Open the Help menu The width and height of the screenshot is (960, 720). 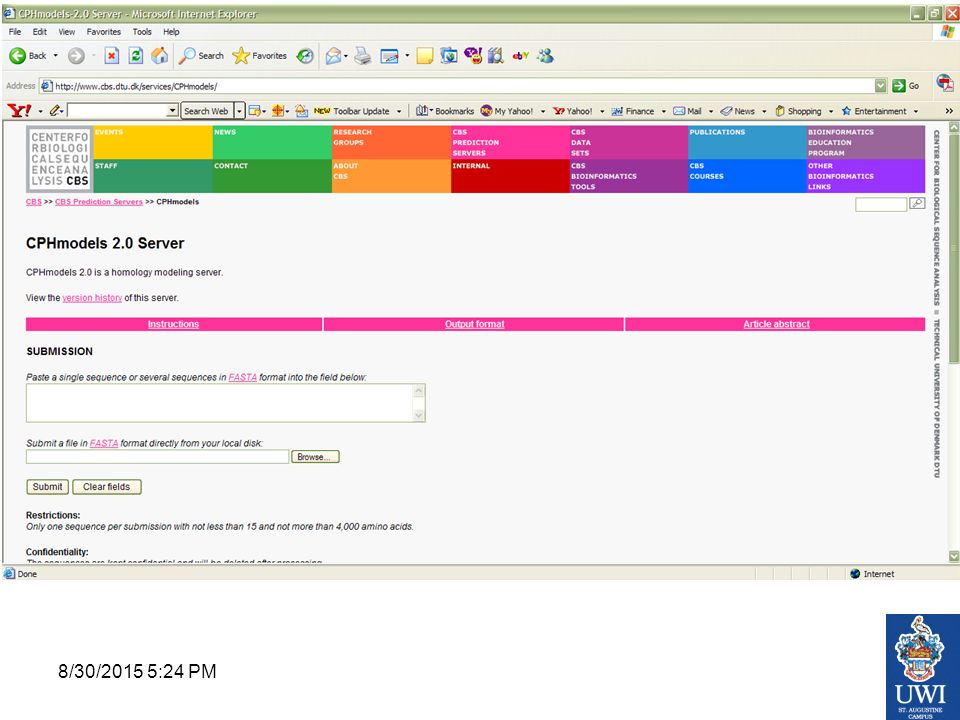click(x=171, y=31)
